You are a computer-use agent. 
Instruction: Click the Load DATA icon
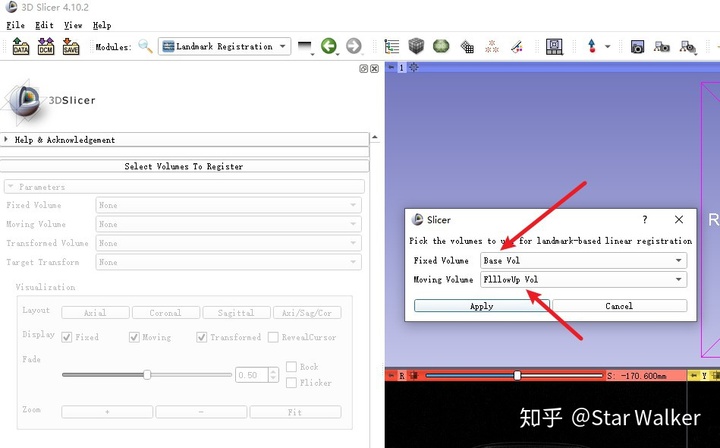pyautogui.click(x=21, y=46)
